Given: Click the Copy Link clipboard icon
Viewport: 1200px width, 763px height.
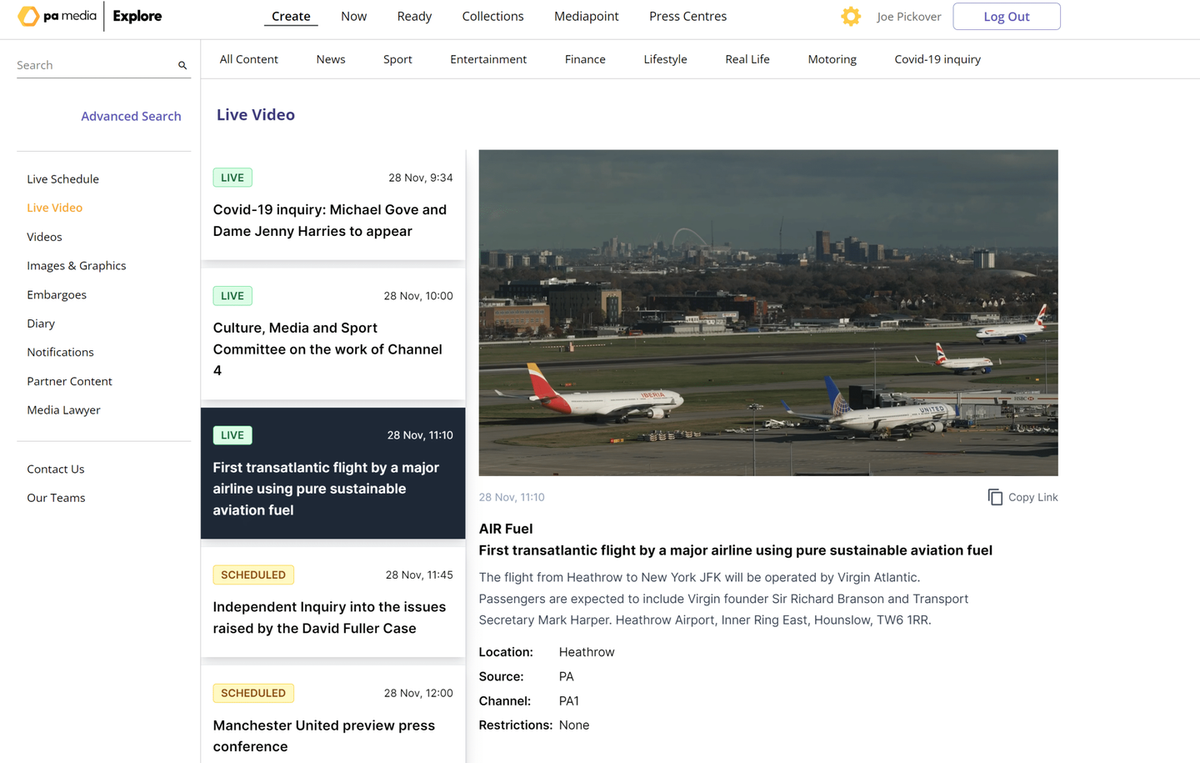Looking at the screenshot, I should click(995, 497).
